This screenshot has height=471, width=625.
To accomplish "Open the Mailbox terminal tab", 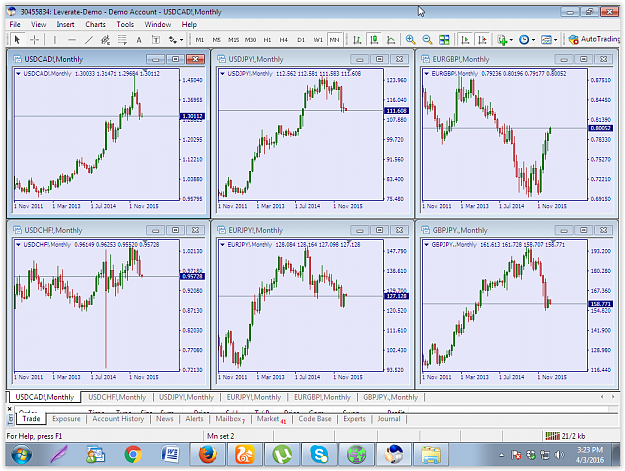I will click(230, 419).
